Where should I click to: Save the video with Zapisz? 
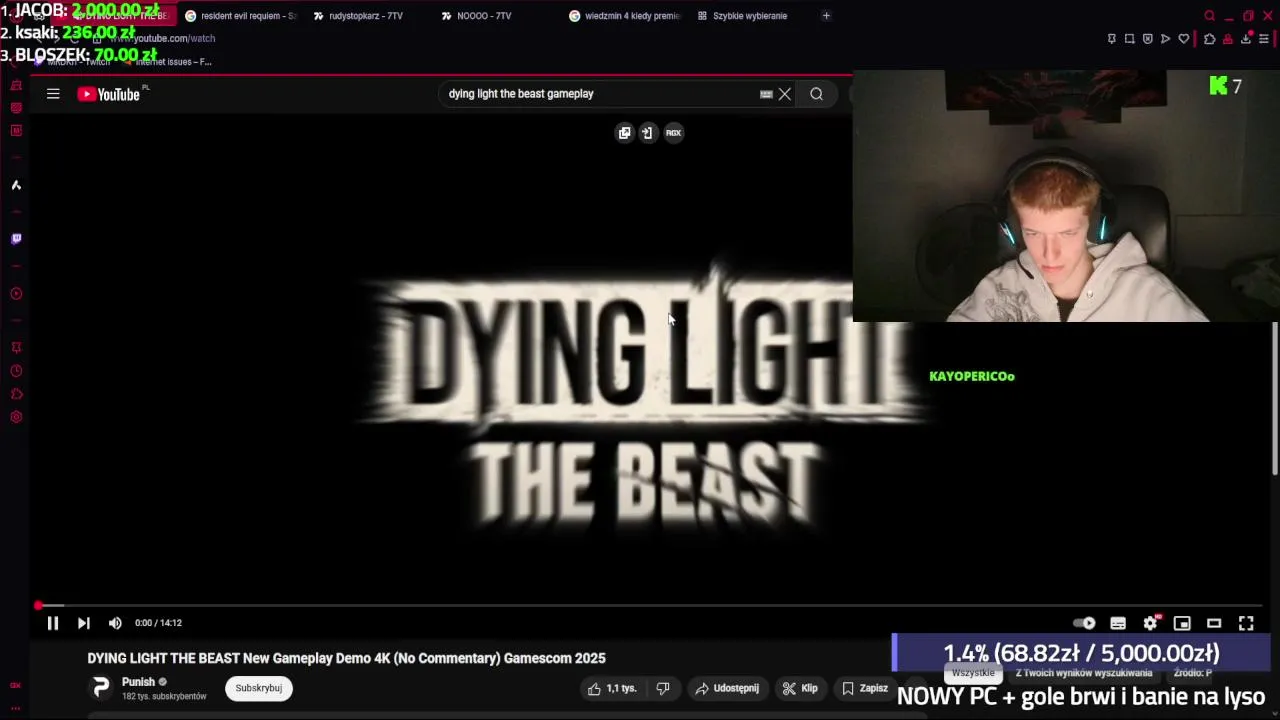865,688
